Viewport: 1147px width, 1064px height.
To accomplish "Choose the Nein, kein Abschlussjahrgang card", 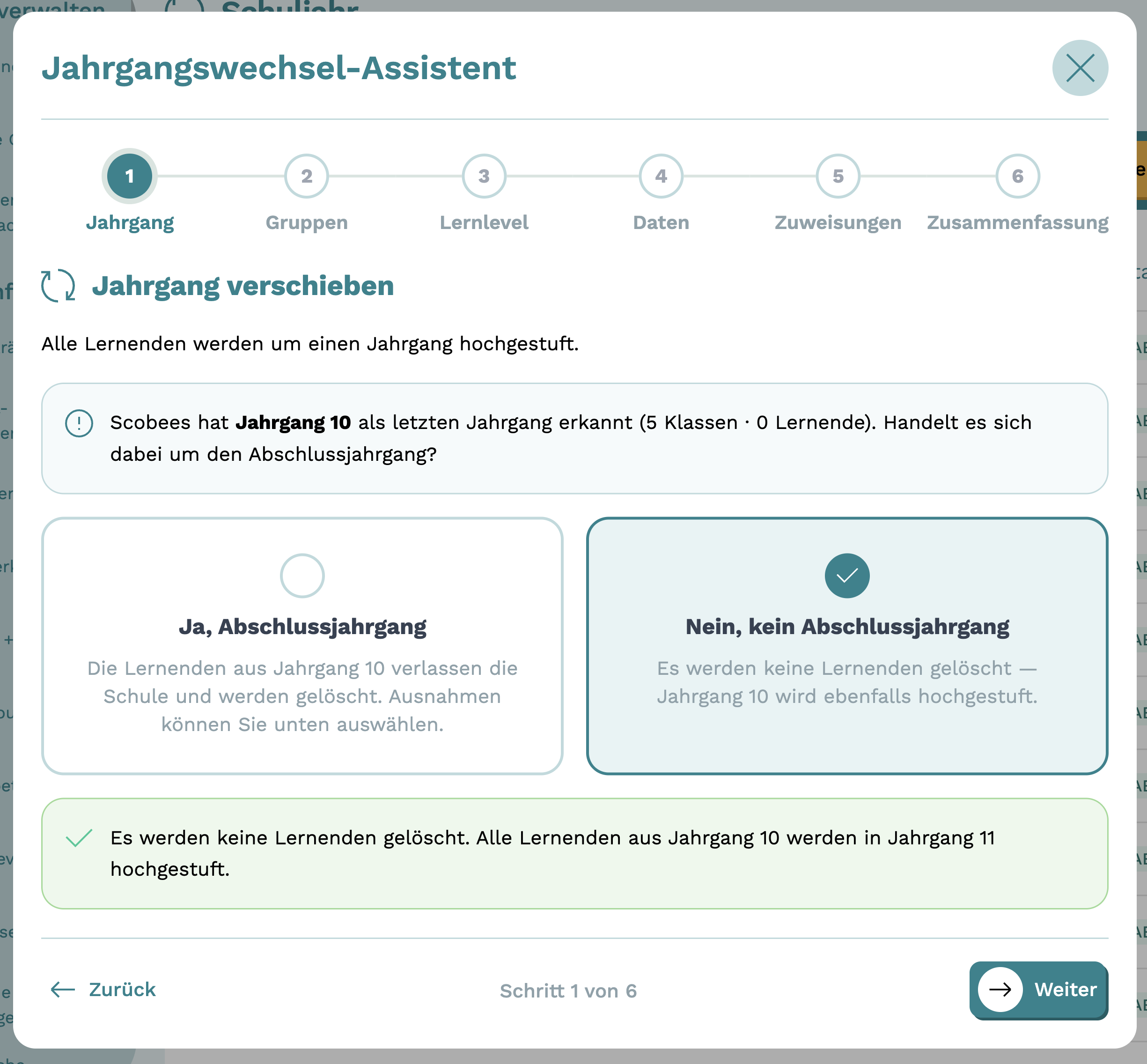I will 846,646.
